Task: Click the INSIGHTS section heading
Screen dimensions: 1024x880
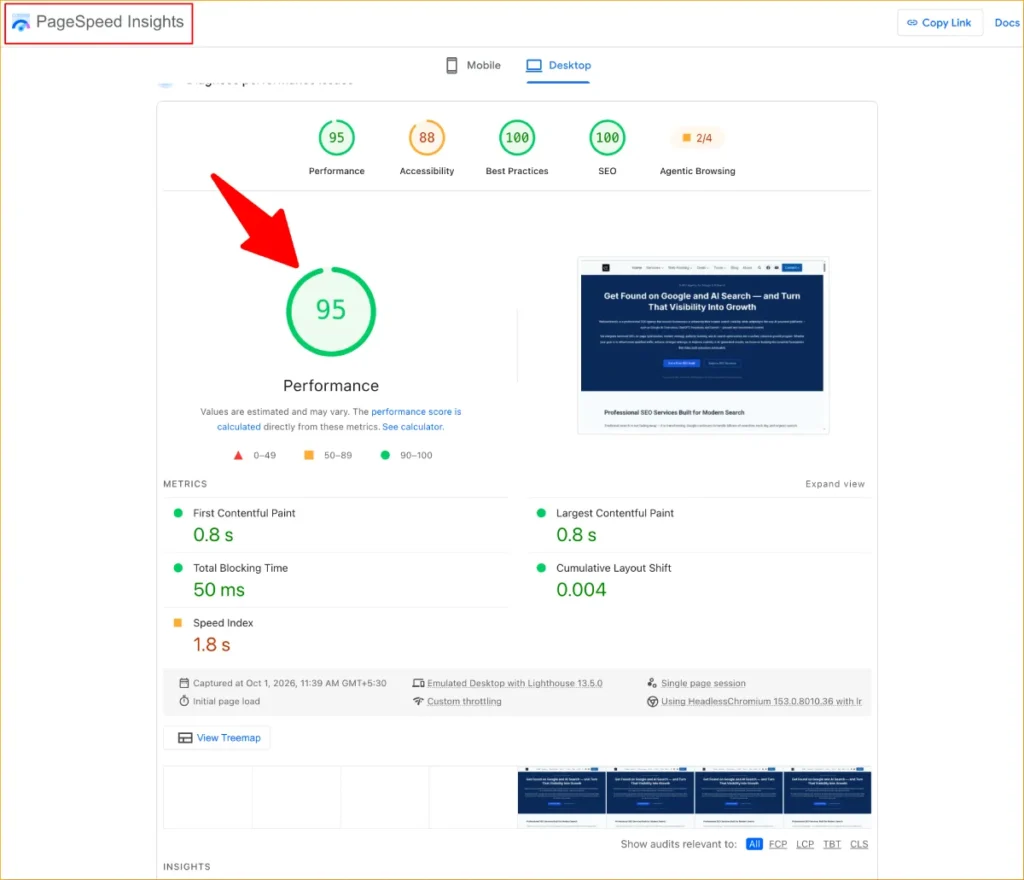Action: 187,866
